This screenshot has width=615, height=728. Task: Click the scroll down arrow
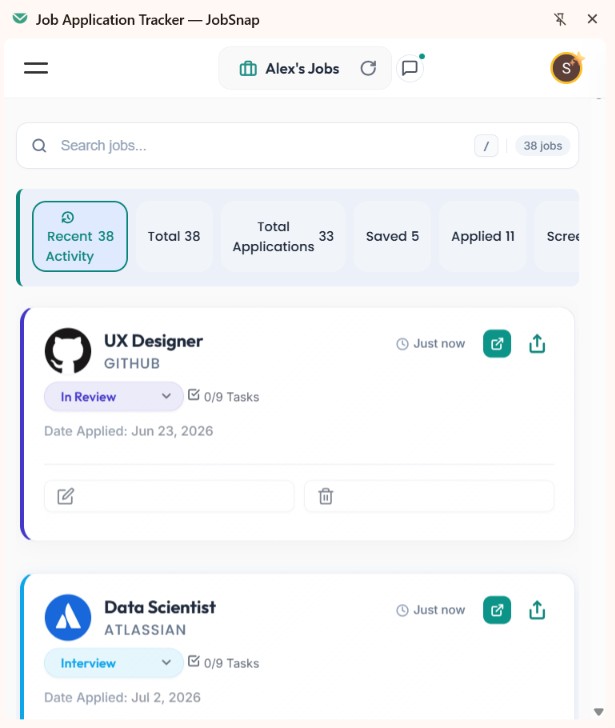pos(599,712)
